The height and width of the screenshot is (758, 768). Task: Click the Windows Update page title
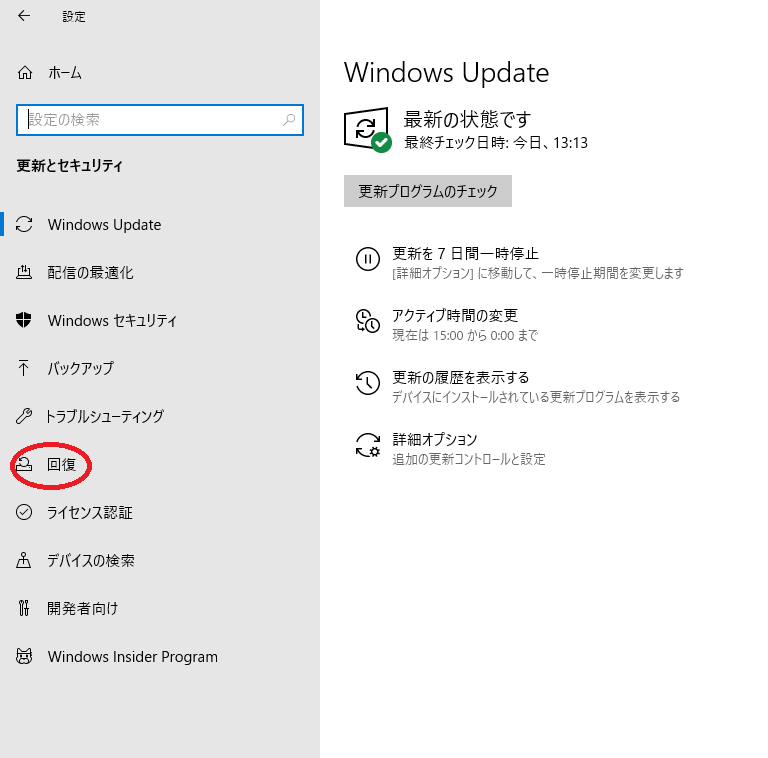coord(446,73)
